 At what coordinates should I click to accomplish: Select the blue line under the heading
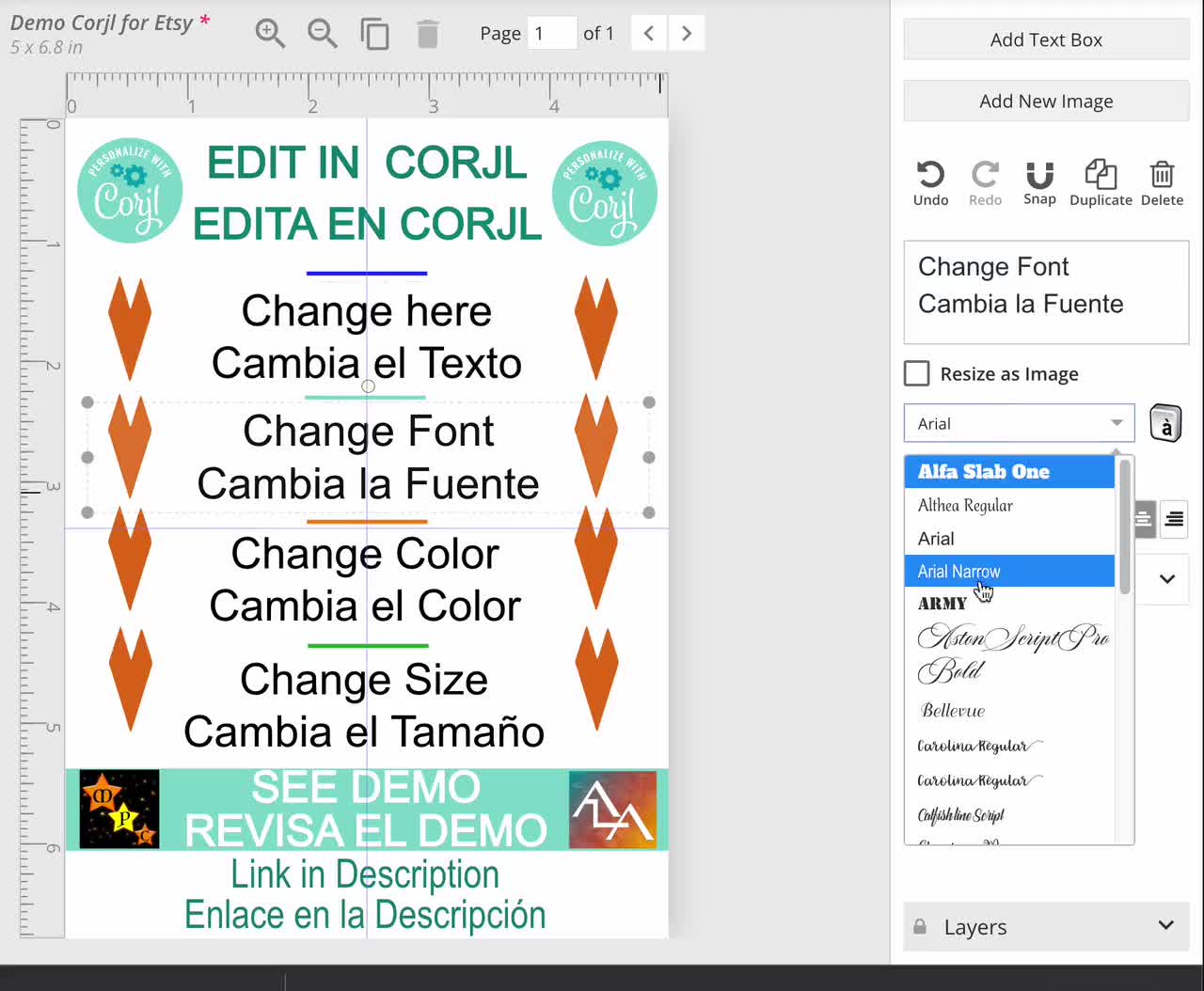pyautogui.click(x=367, y=274)
